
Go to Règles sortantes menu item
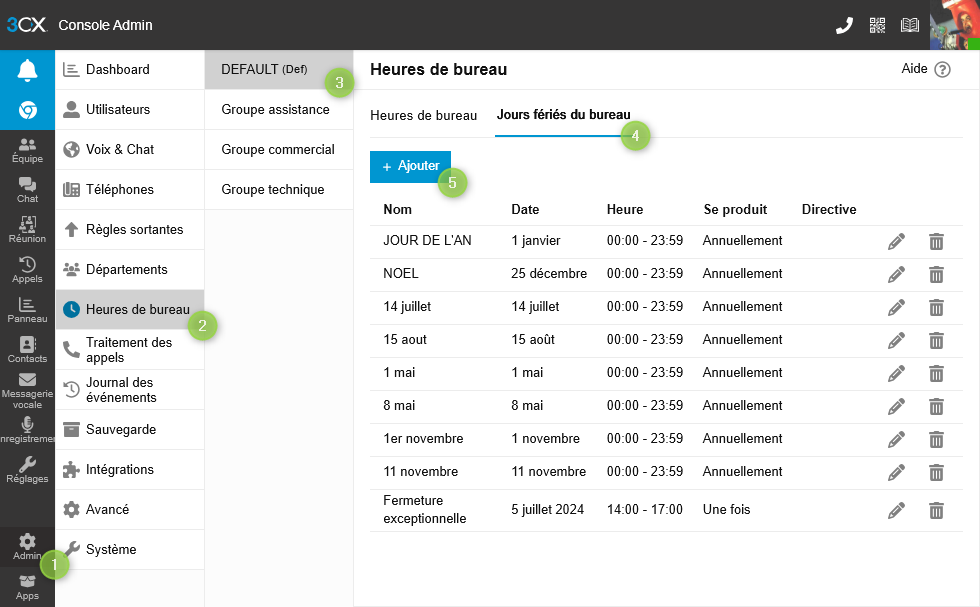pos(134,229)
